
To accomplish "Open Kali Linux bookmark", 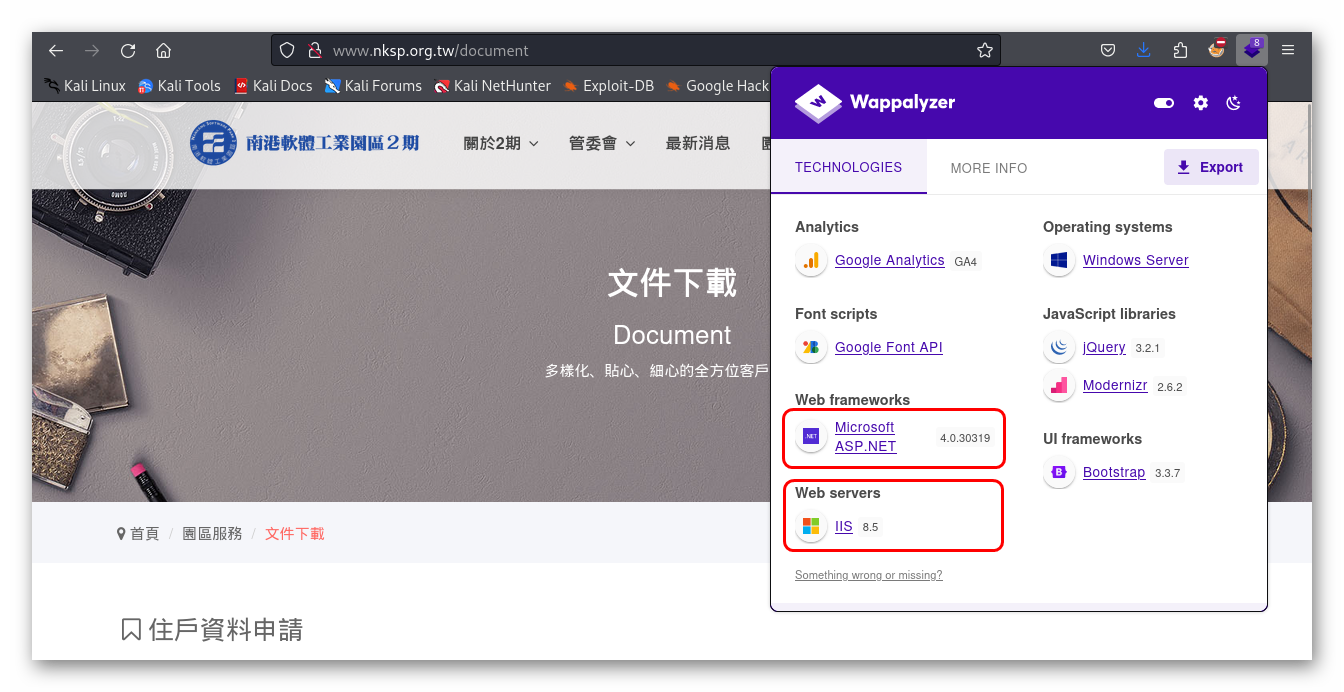I will click(x=85, y=86).
